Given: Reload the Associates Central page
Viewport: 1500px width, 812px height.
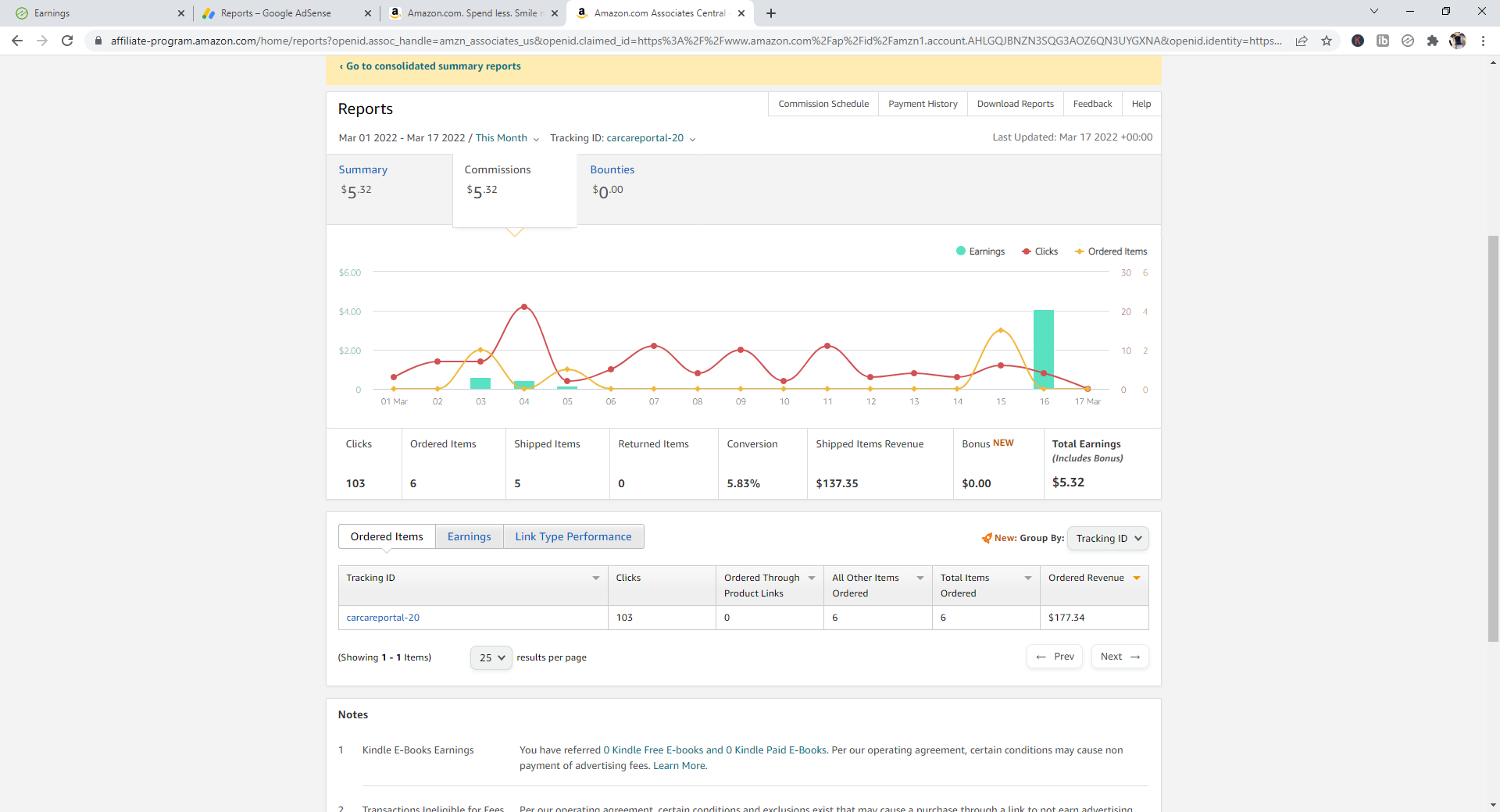Looking at the screenshot, I should pos(67,41).
